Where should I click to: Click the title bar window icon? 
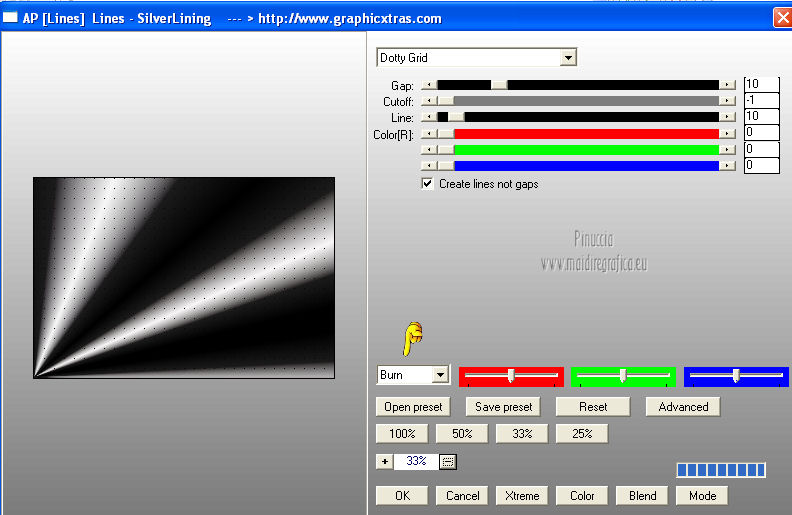(10, 18)
